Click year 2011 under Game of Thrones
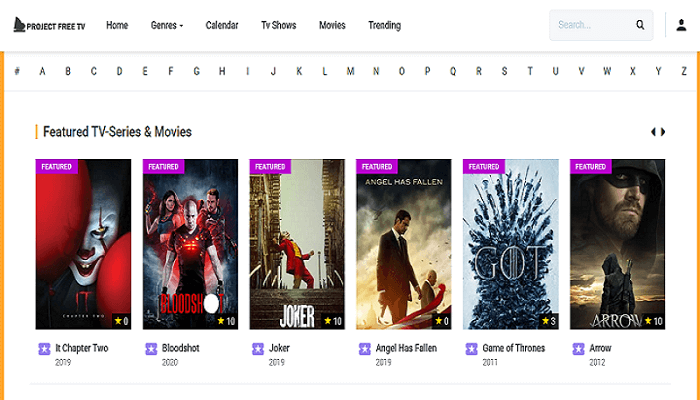Viewport: 700px width, 400px height. (490, 362)
